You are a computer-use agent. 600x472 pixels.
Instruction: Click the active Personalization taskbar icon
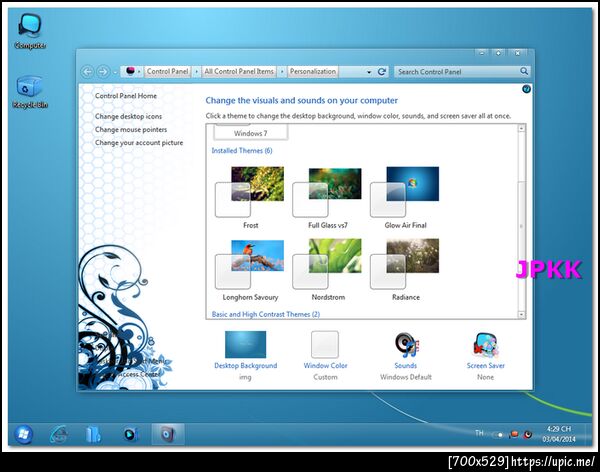click(168, 434)
